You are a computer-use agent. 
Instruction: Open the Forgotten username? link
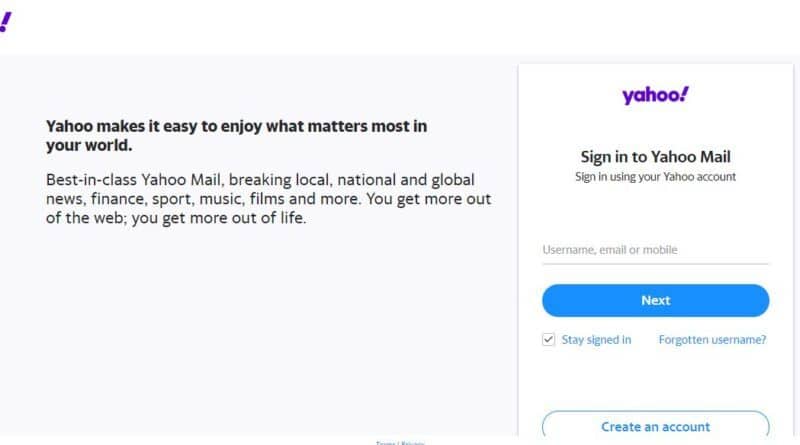tap(712, 340)
